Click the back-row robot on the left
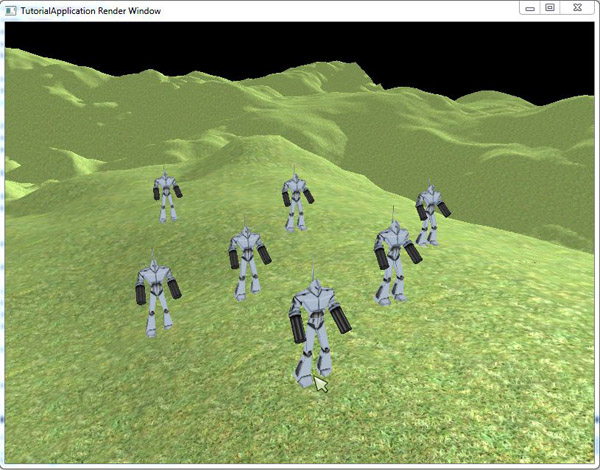This screenshot has width=600, height=470. pyautogui.click(x=166, y=195)
